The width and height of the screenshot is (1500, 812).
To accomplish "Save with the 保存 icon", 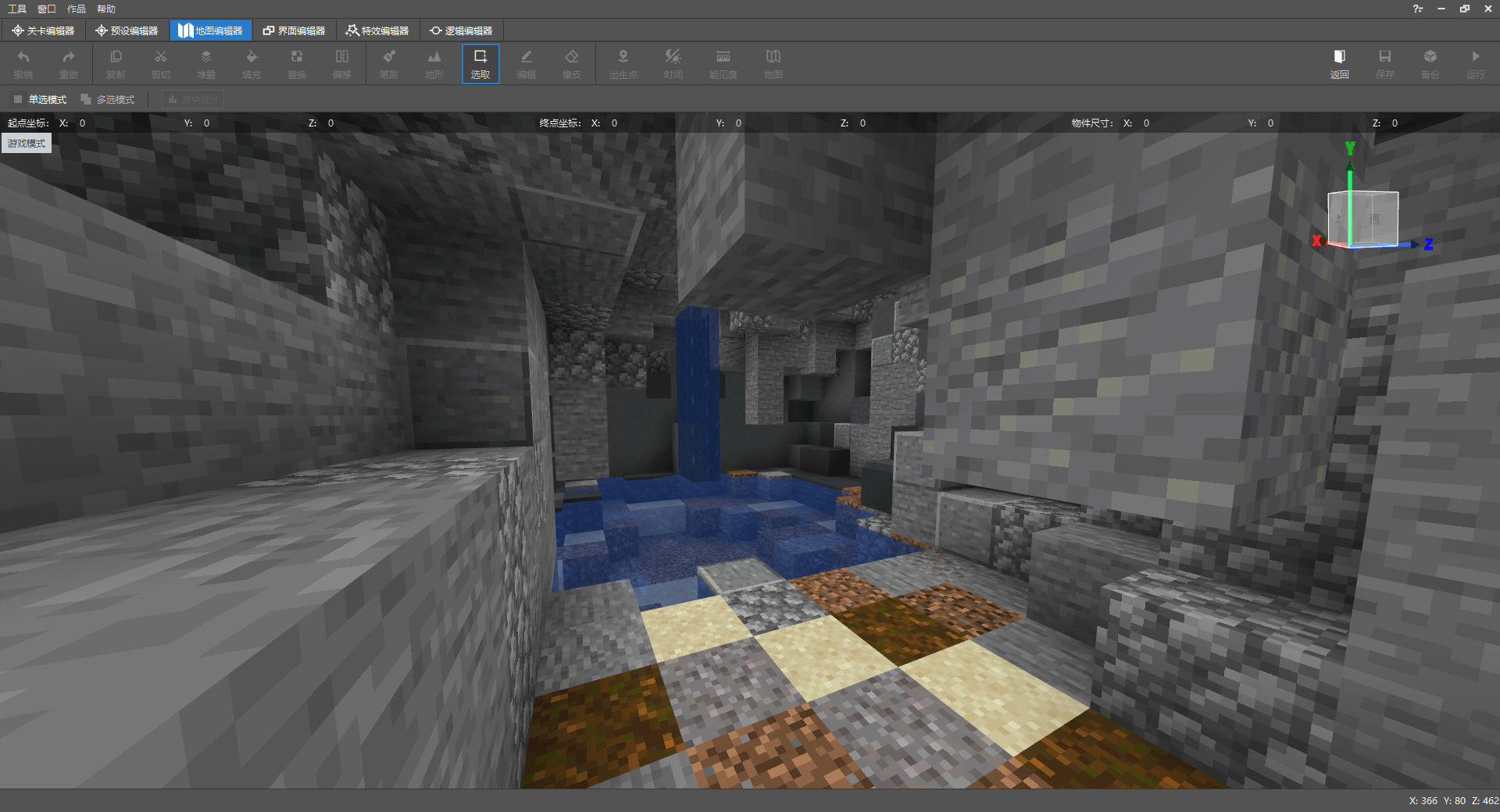I will tap(1385, 63).
